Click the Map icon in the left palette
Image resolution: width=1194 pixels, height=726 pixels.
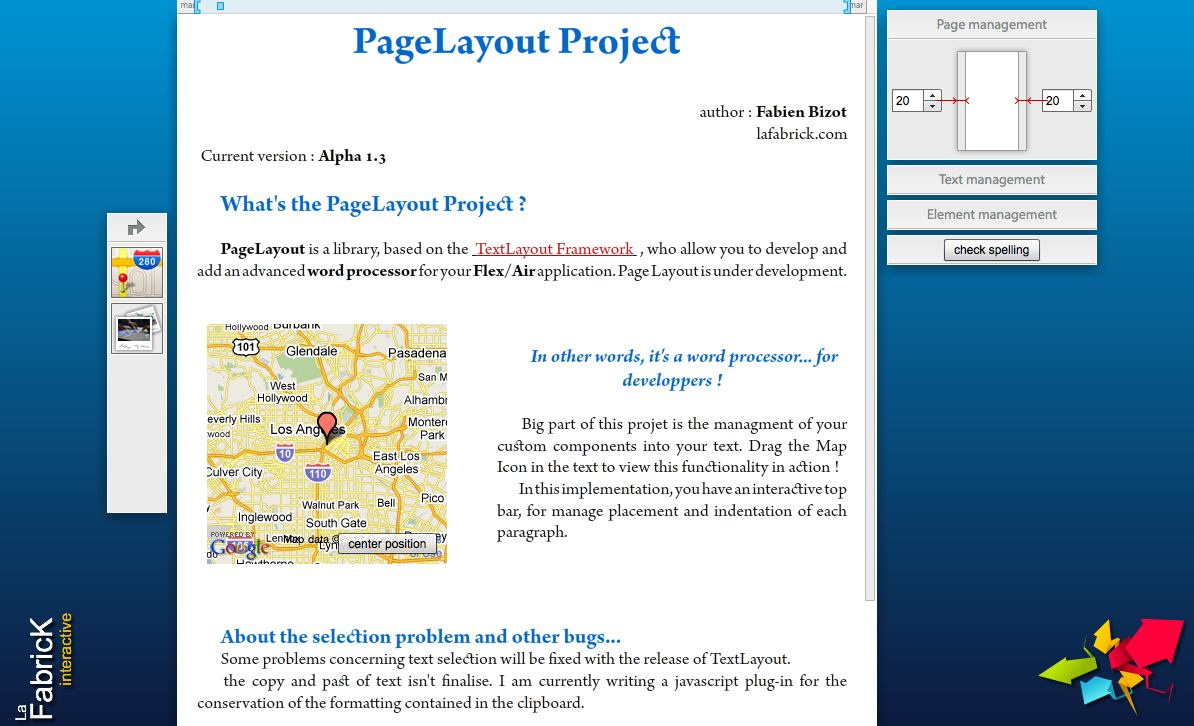pos(137,272)
